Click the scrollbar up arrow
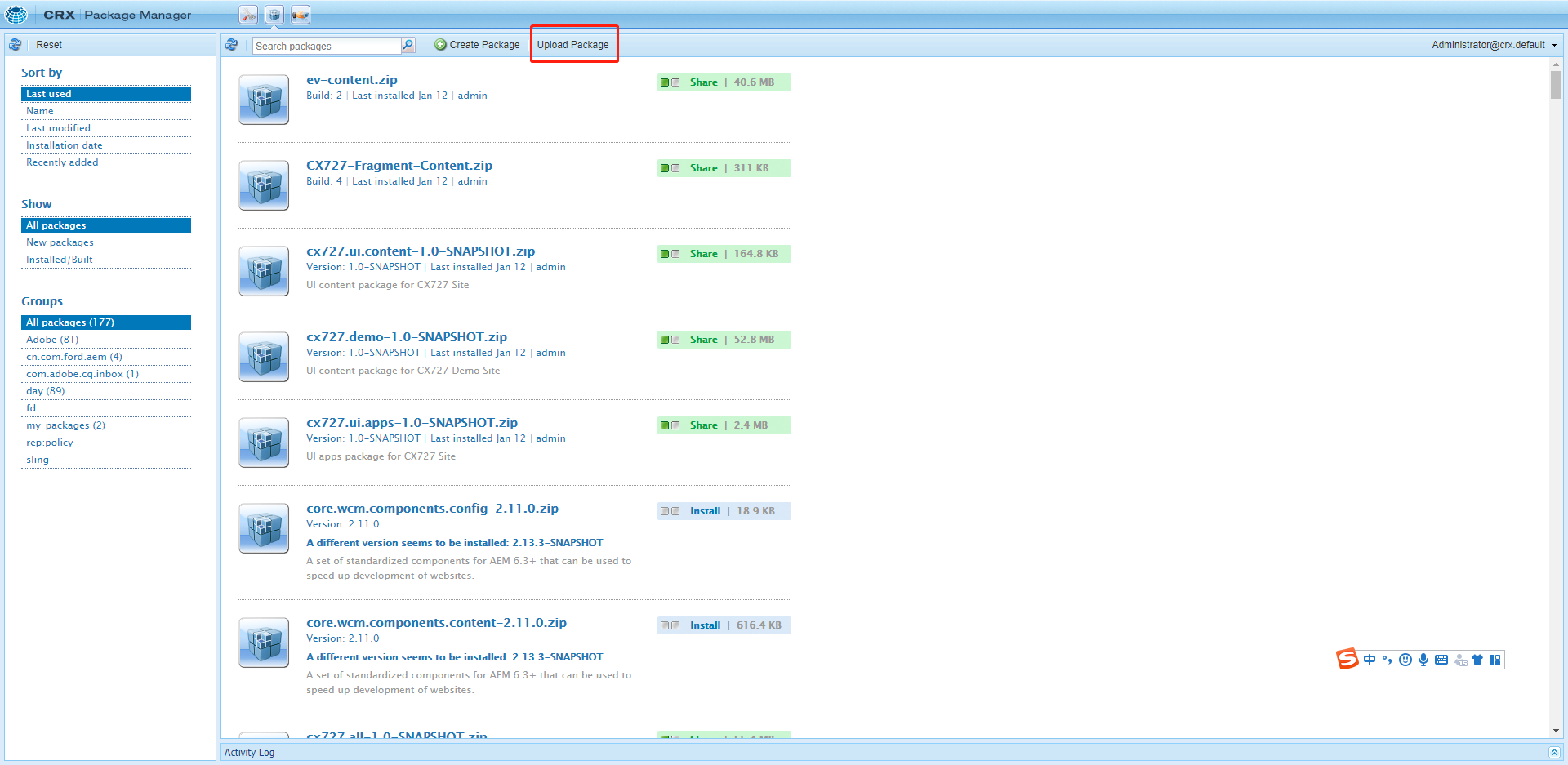 point(1556,64)
